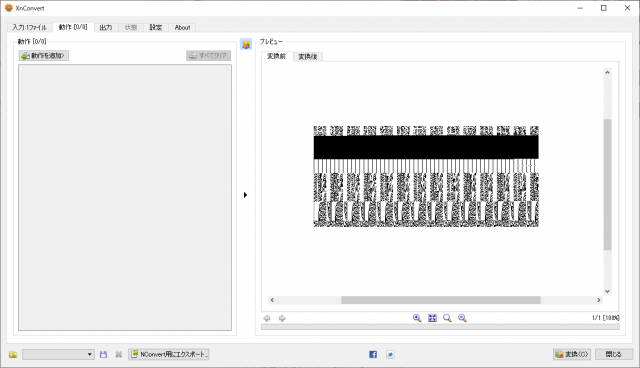
Task: Click the zoom in magnifier icon
Action: pos(417,318)
